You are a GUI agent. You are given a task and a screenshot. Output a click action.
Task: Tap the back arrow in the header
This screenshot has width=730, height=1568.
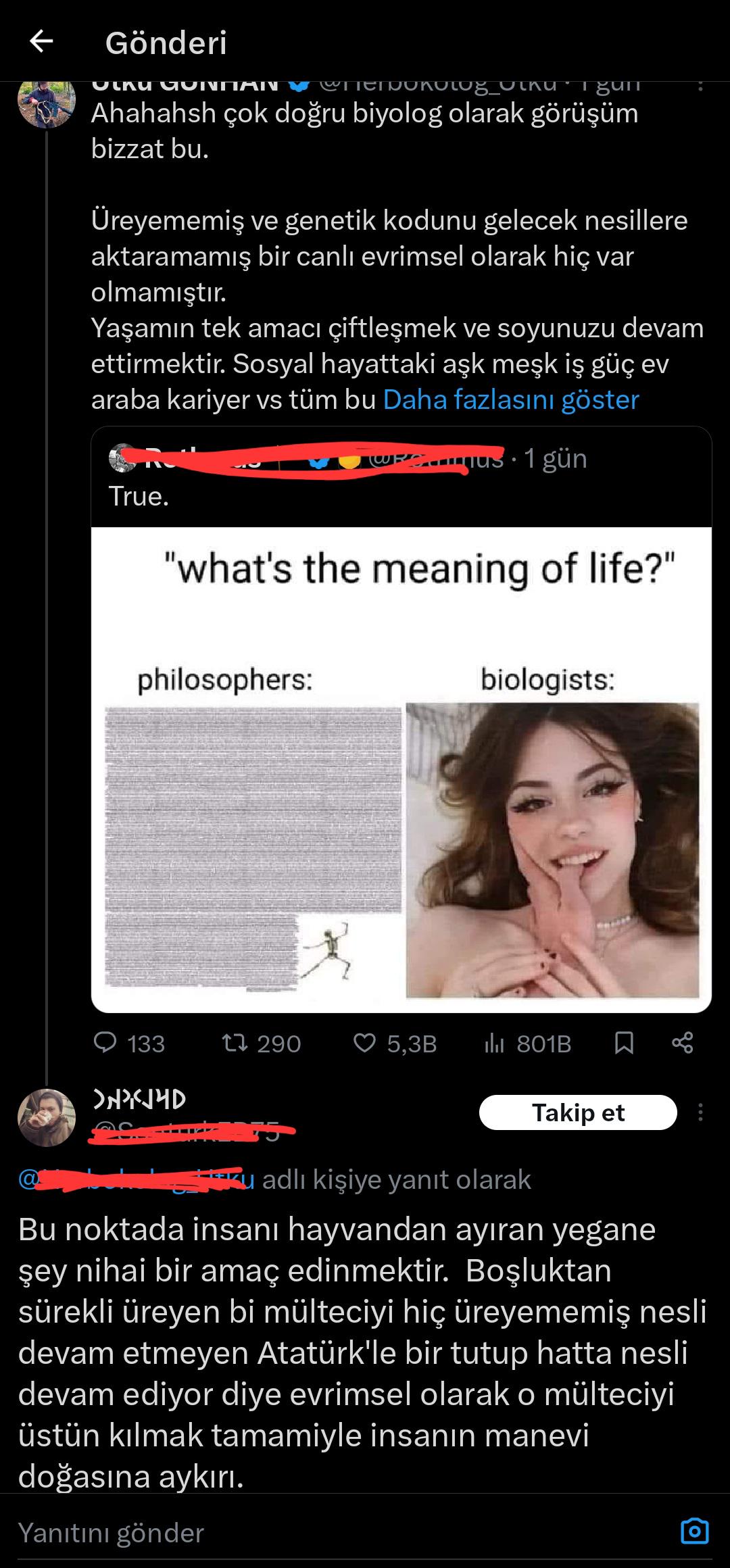pyautogui.click(x=42, y=42)
